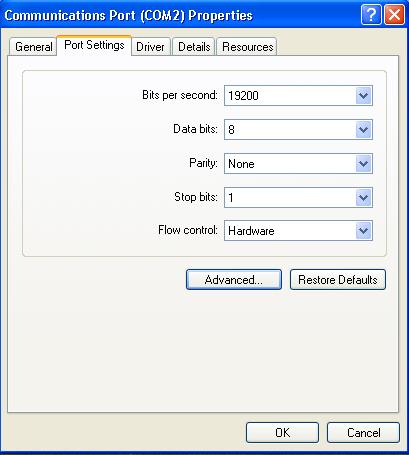Switch to the Resources tab
This screenshot has height=455, width=409.
click(x=247, y=47)
